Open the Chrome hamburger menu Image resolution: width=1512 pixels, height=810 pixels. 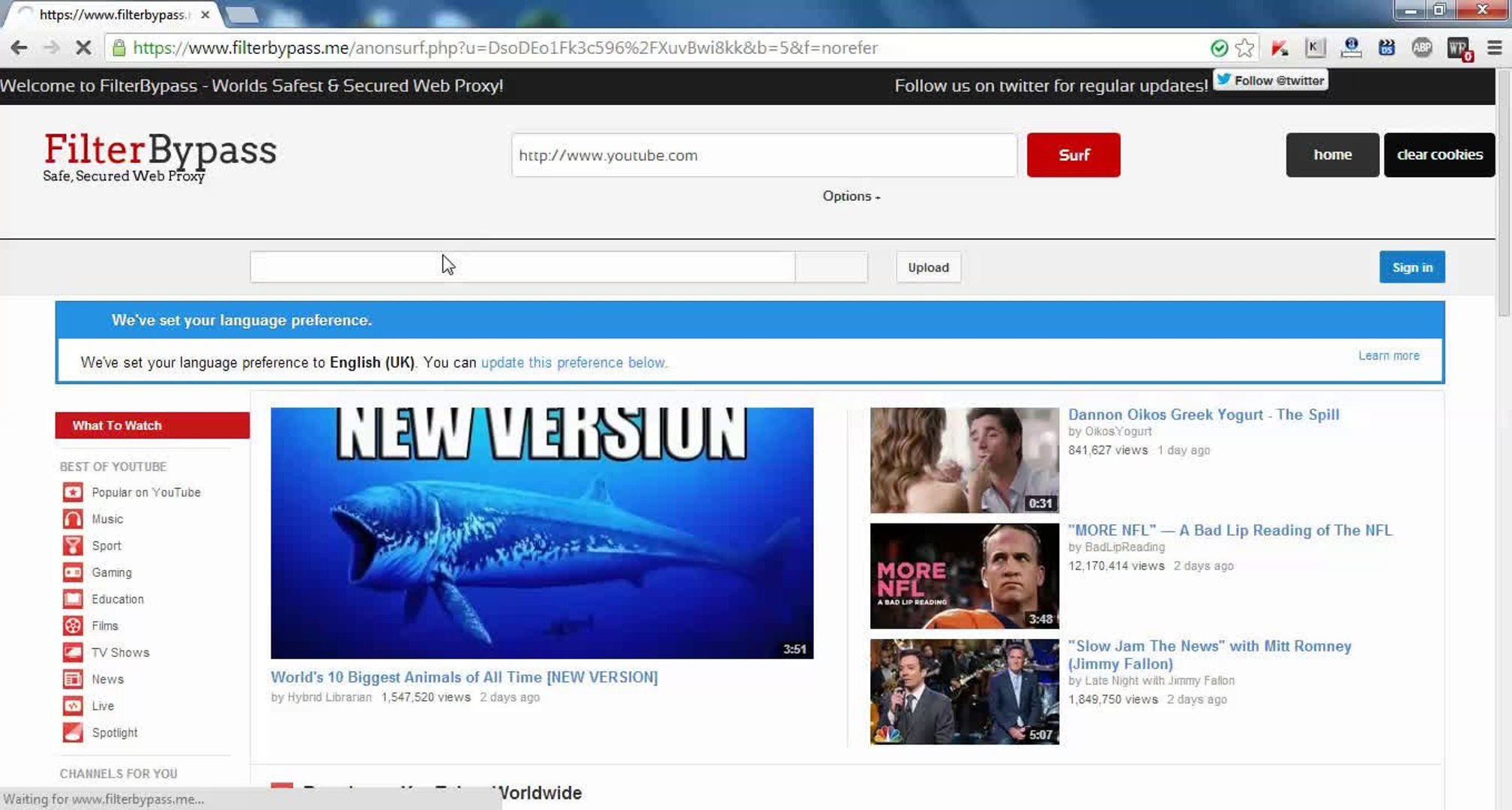(x=1494, y=48)
